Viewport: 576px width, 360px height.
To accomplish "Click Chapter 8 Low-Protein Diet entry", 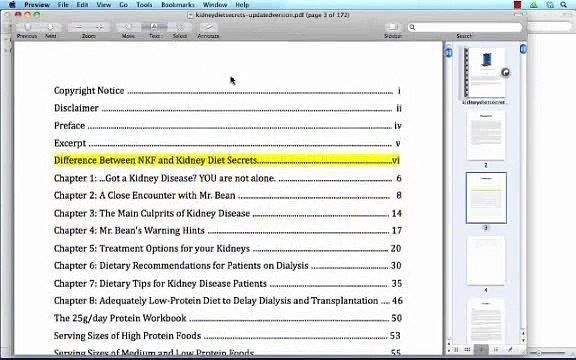I will point(228,301).
